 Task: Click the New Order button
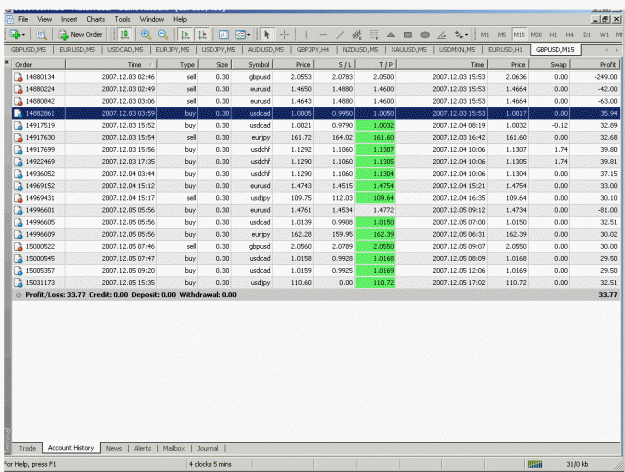[81, 35]
